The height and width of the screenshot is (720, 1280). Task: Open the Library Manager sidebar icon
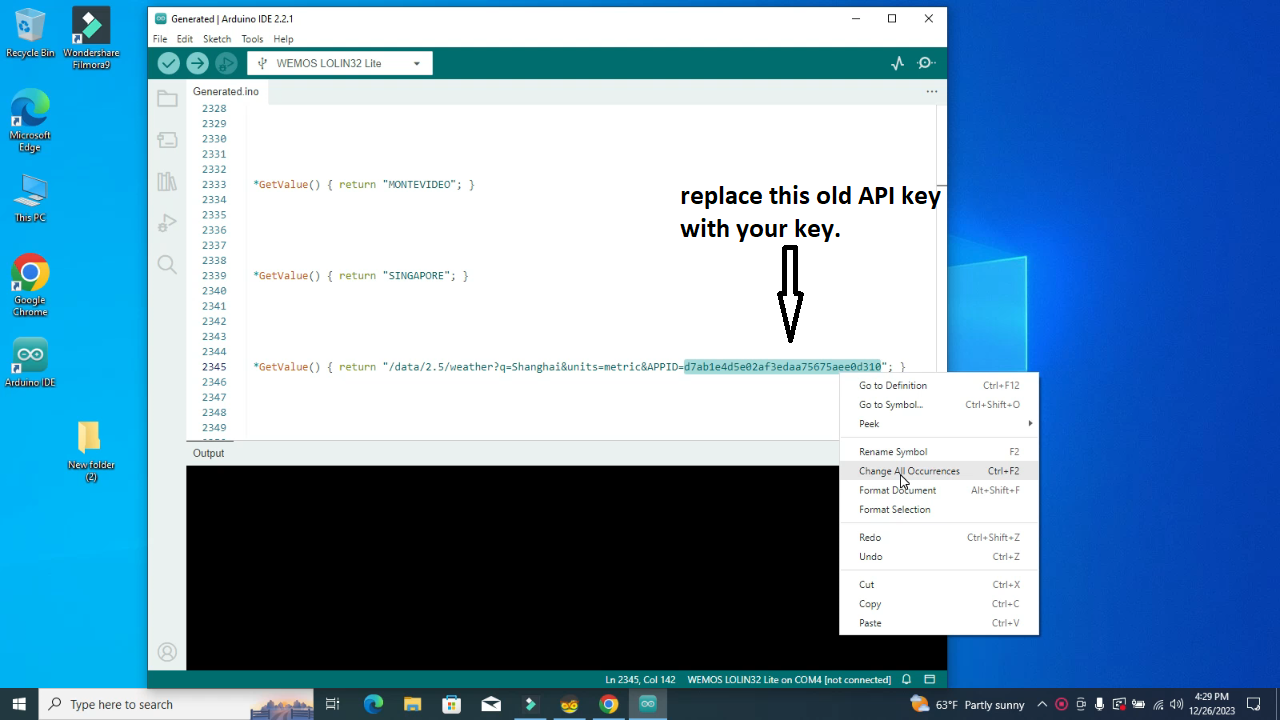(167, 182)
